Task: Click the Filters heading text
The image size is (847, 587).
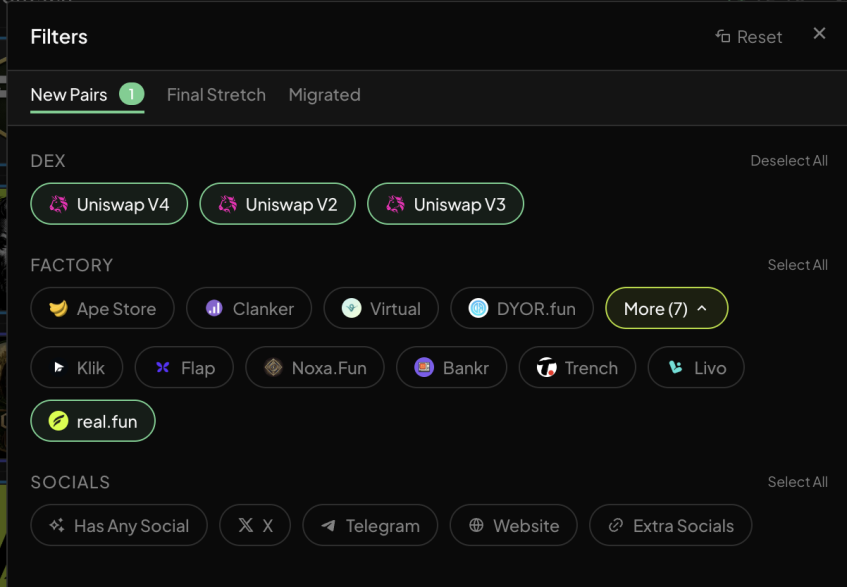Action: pyautogui.click(x=59, y=37)
